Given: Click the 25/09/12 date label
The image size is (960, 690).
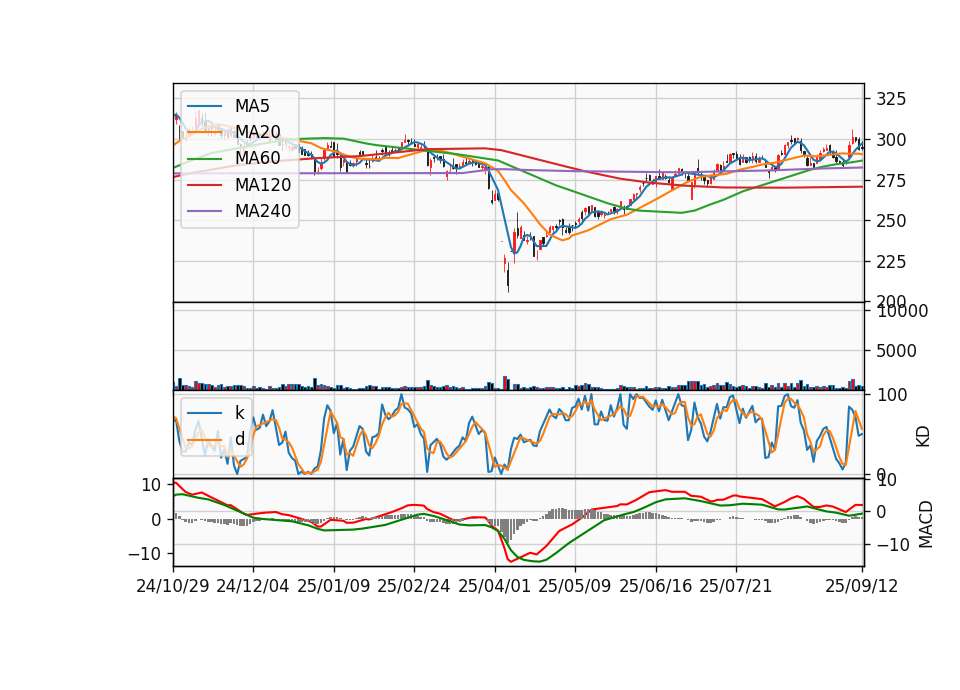Looking at the screenshot, I should click(862, 586).
